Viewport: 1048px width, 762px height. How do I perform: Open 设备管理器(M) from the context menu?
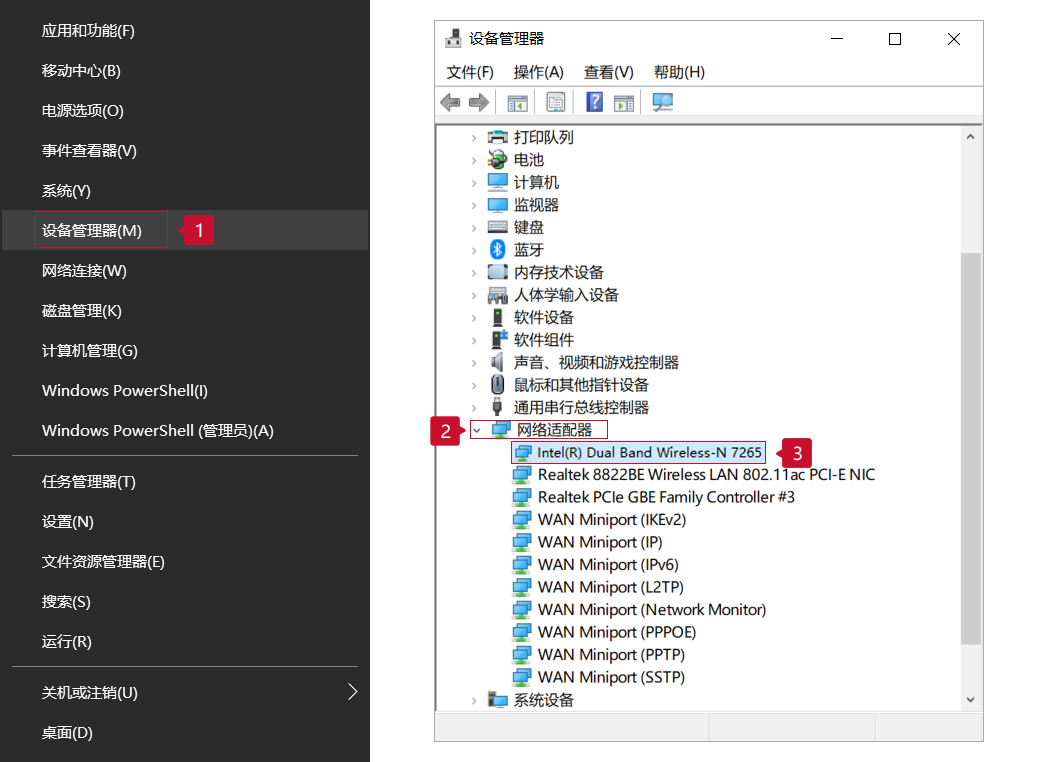pos(92,231)
